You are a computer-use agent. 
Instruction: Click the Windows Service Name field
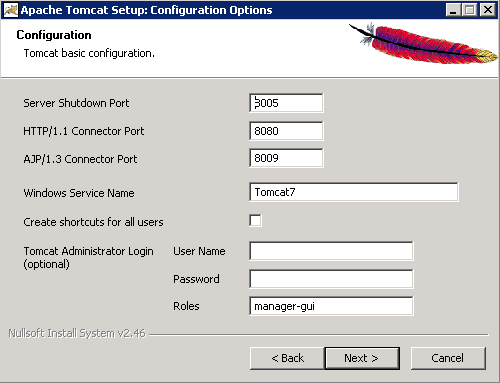point(354,192)
